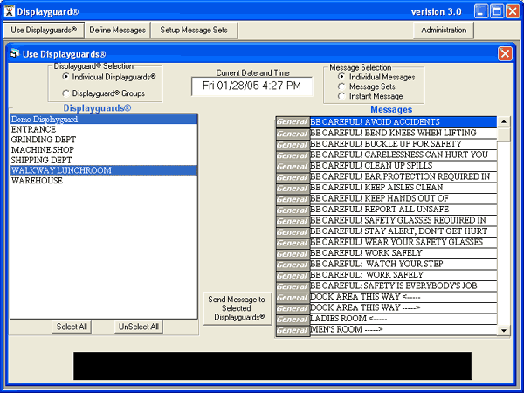
Task: Click the Use Displayguards window icon
Action: click(15, 53)
